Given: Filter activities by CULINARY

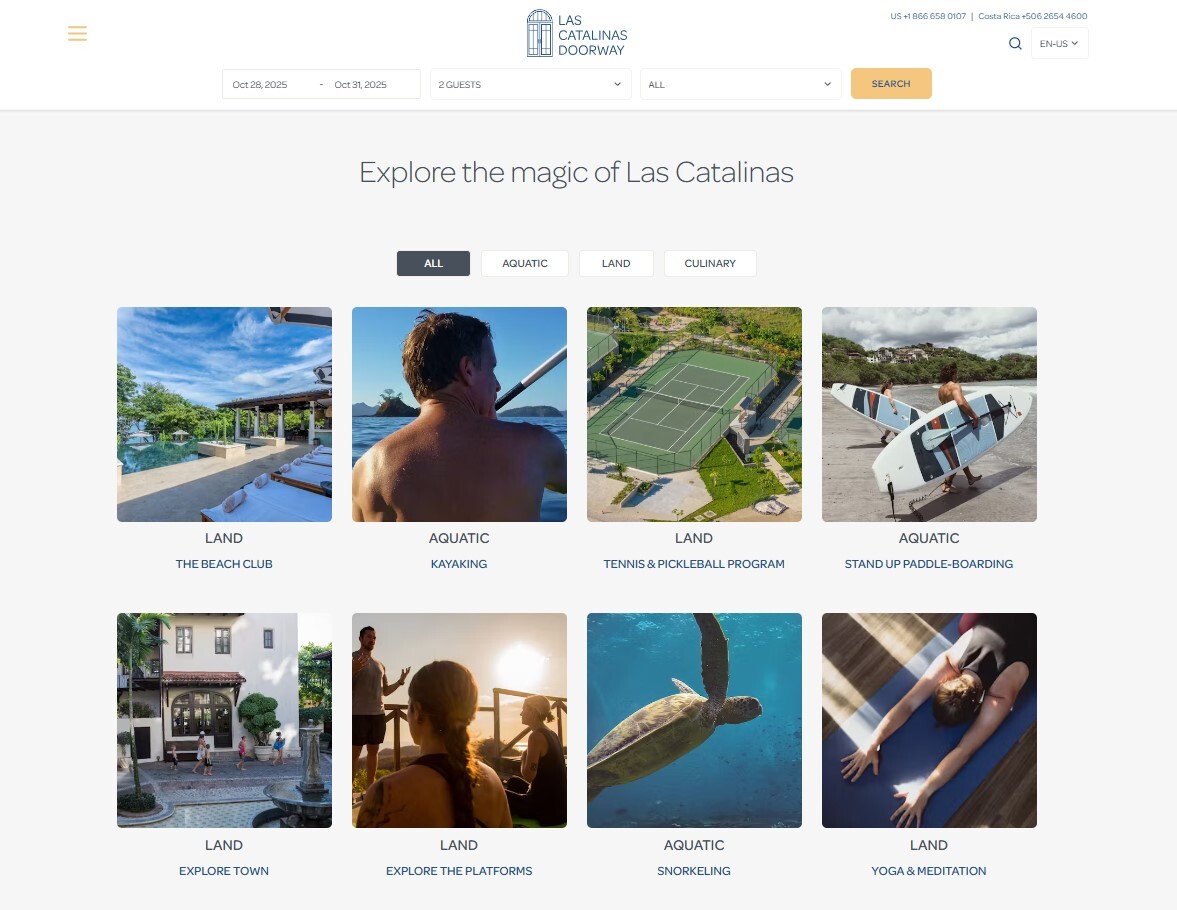Looking at the screenshot, I should pos(710,264).
